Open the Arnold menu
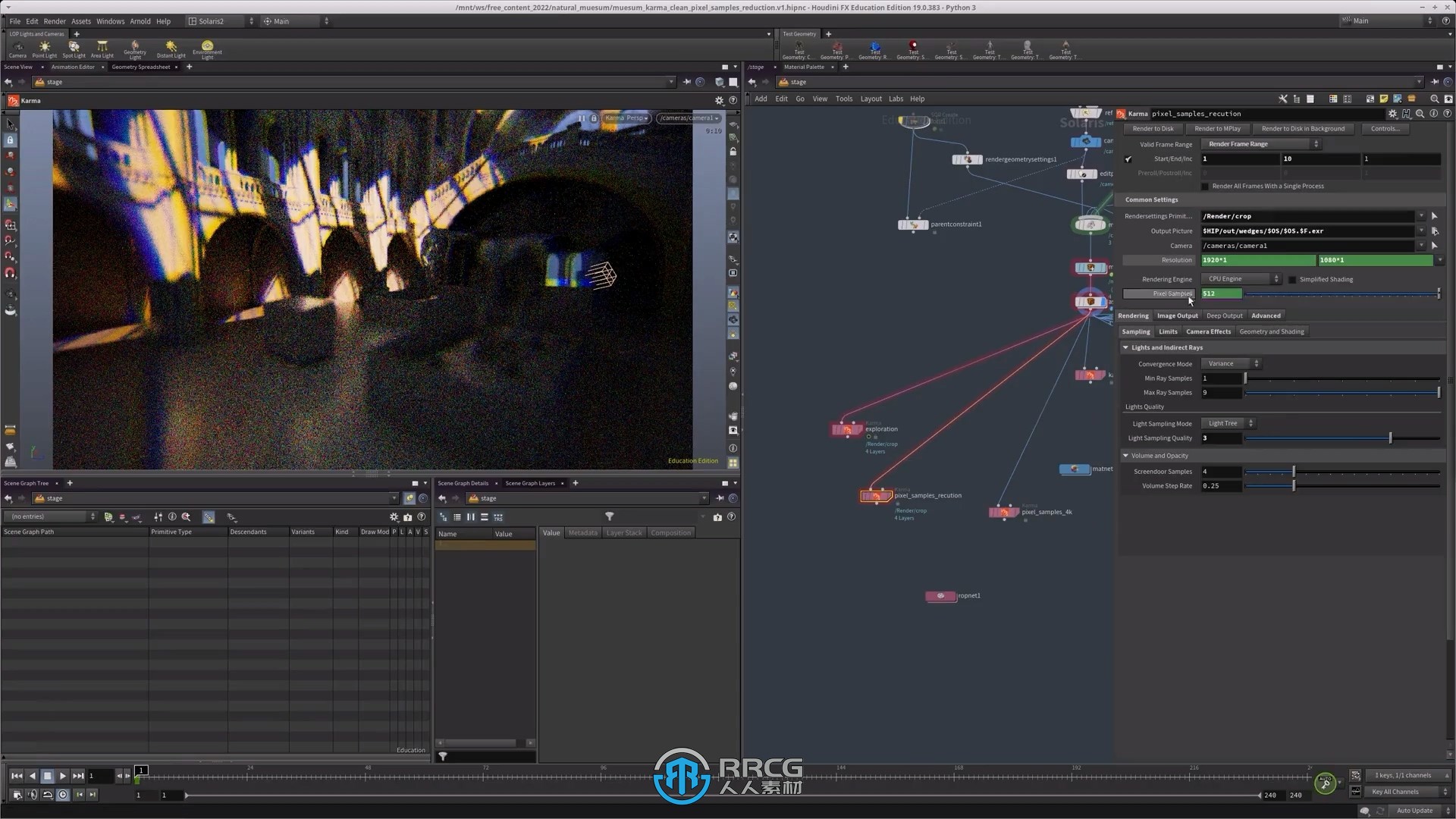 tap(140, 21)
